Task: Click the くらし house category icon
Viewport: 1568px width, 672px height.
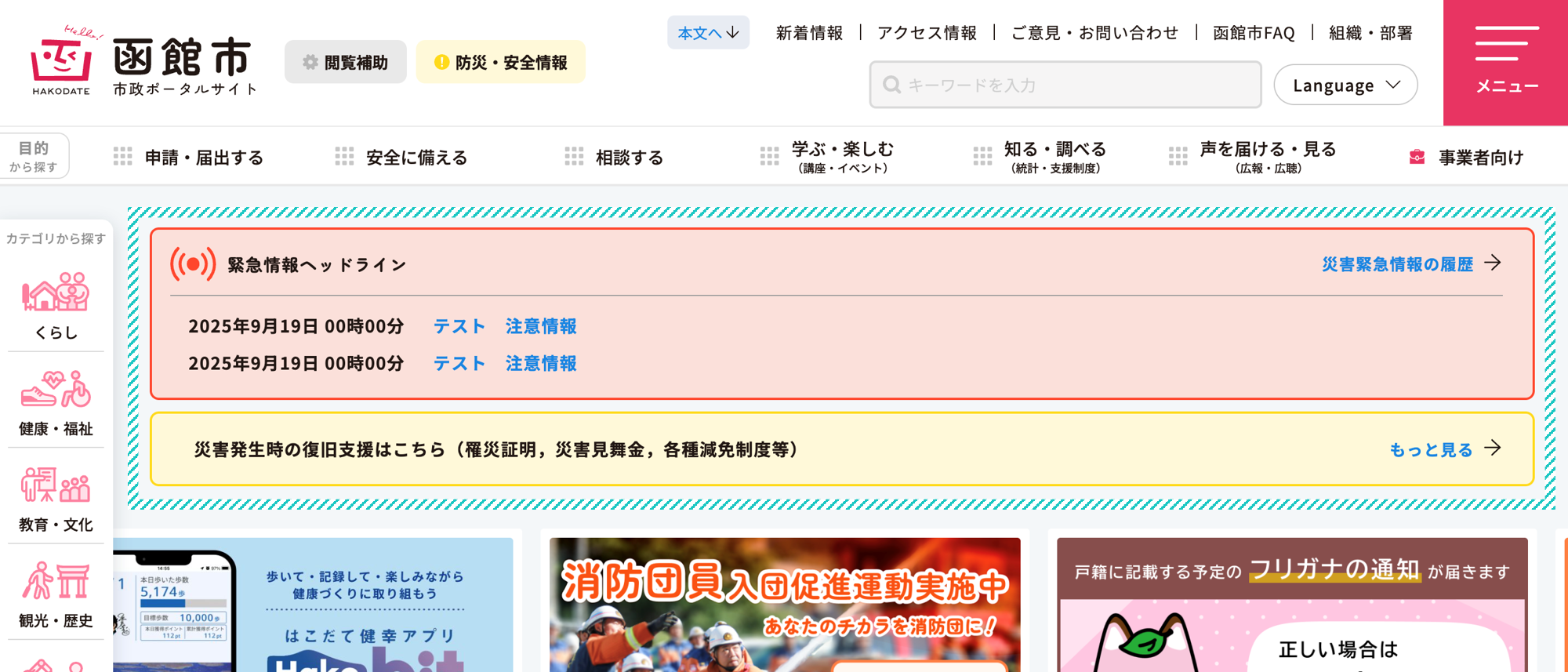Action: (56, 292)
